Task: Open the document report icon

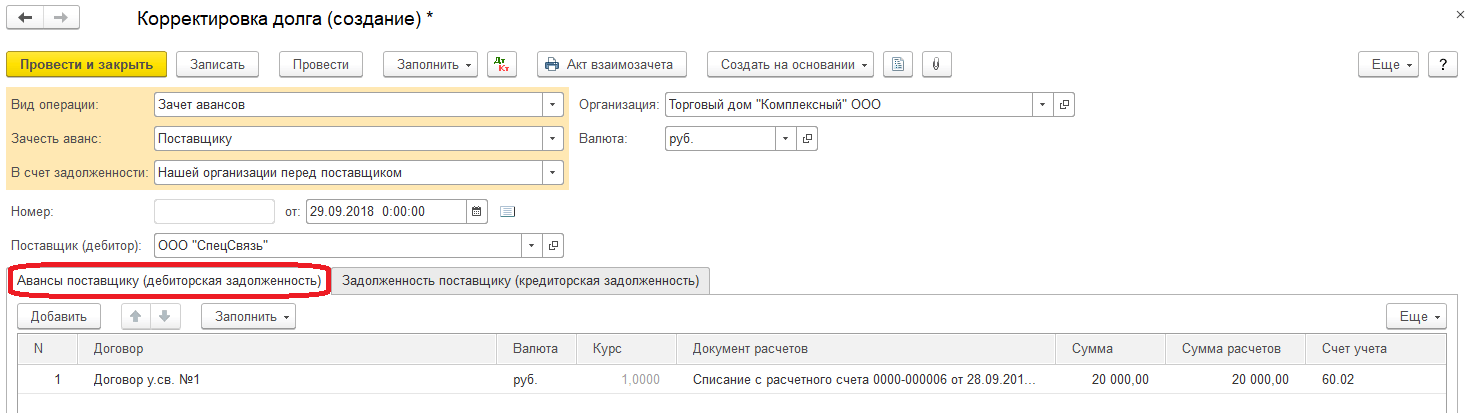Action: coord(898,64)
